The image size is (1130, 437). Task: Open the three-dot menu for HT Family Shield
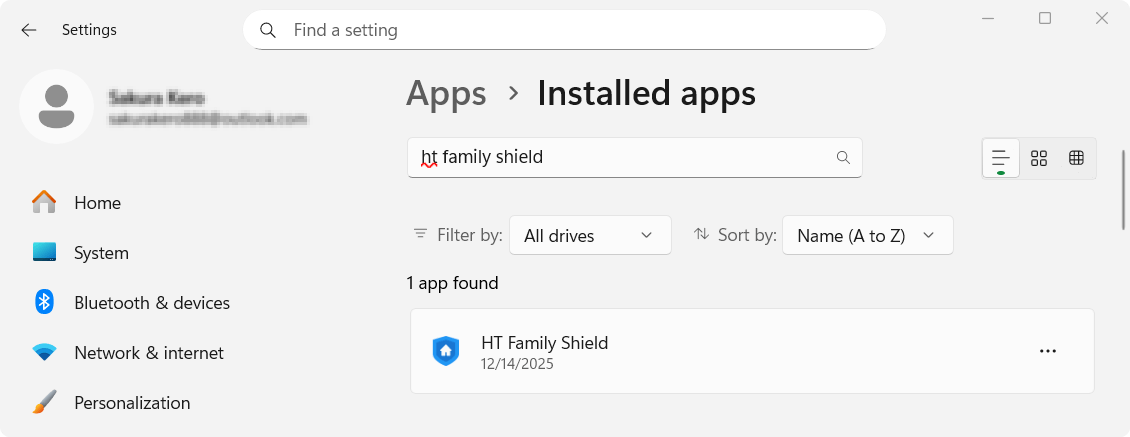point(1047,351)
